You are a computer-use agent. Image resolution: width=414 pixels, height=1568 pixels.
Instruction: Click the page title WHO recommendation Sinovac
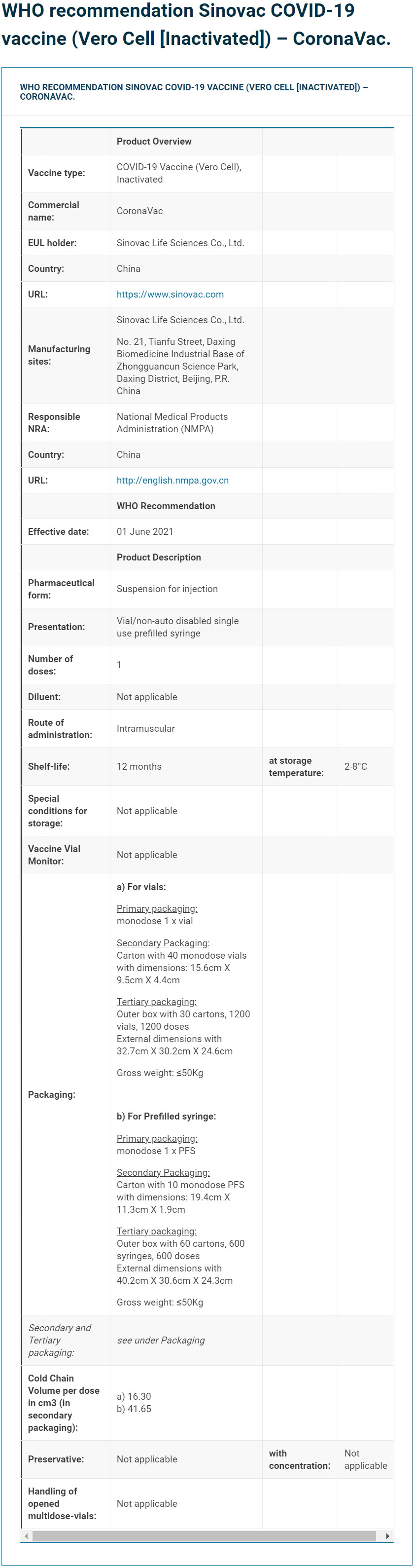[196, 24]
